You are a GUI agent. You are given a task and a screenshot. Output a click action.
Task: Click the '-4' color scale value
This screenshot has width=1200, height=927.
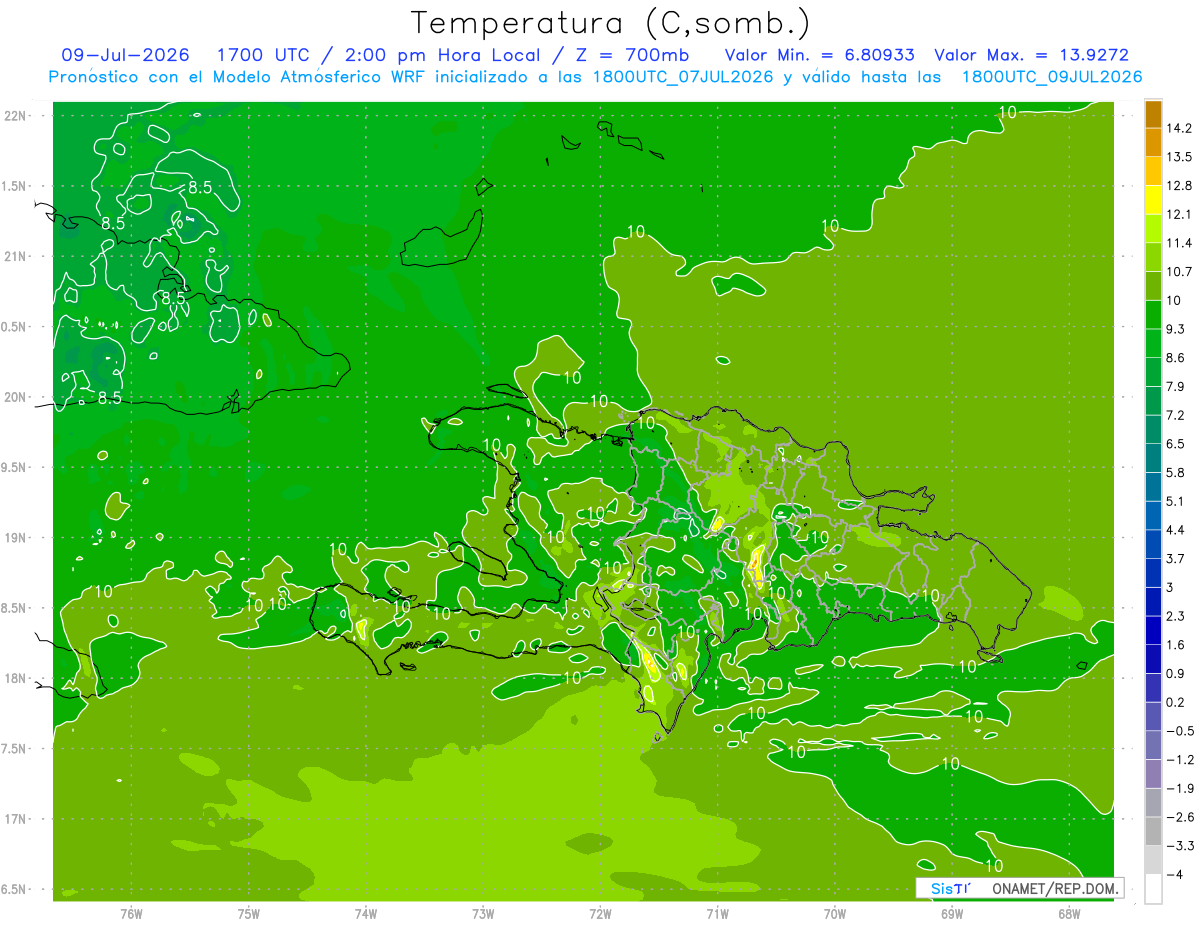[1174, 875]
